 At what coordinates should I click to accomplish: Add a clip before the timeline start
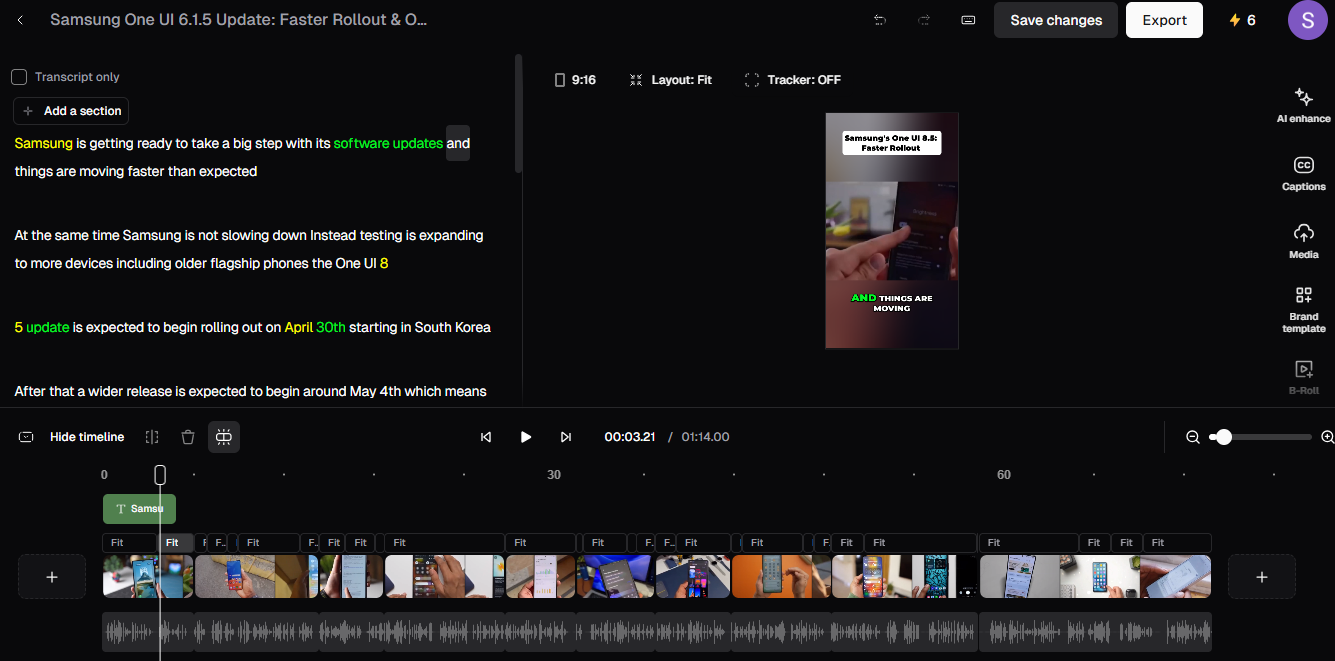[x=52, y=577]
